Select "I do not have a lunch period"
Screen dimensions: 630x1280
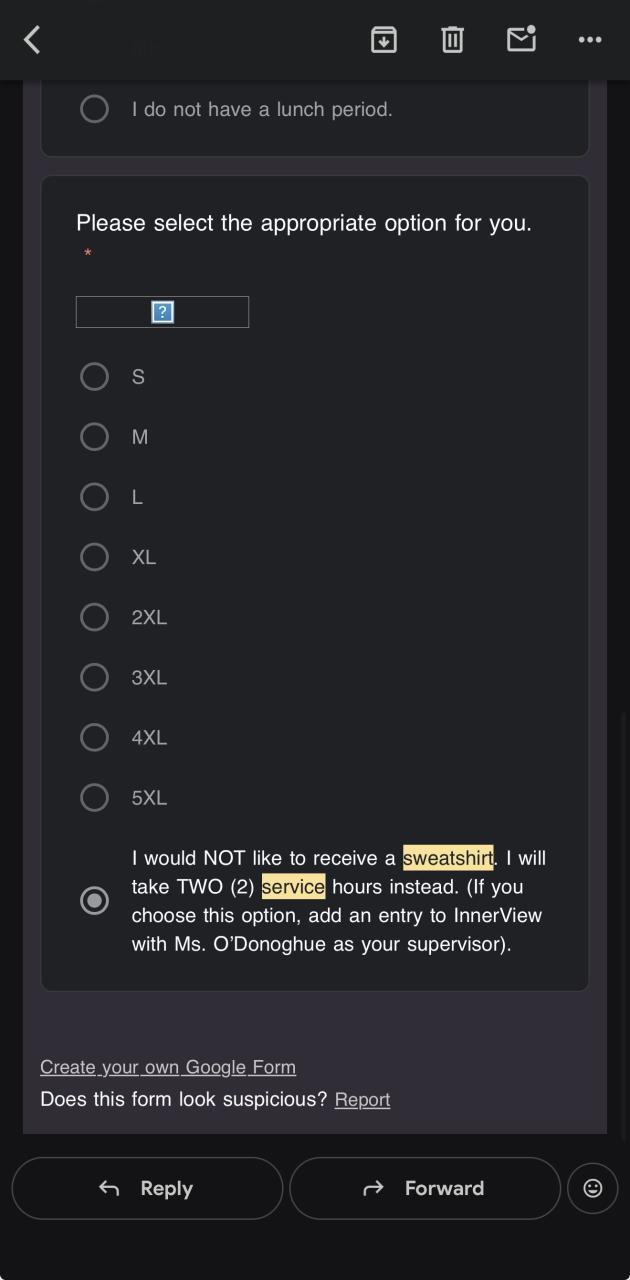pyautogui.click(x=94, y=109)
